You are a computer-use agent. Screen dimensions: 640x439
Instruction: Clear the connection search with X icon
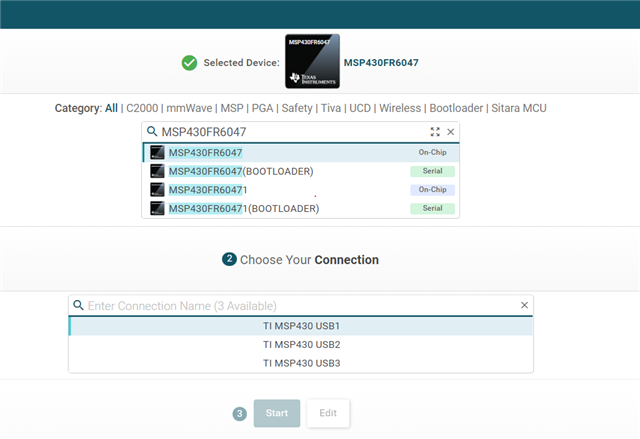(x=524, y=305)
